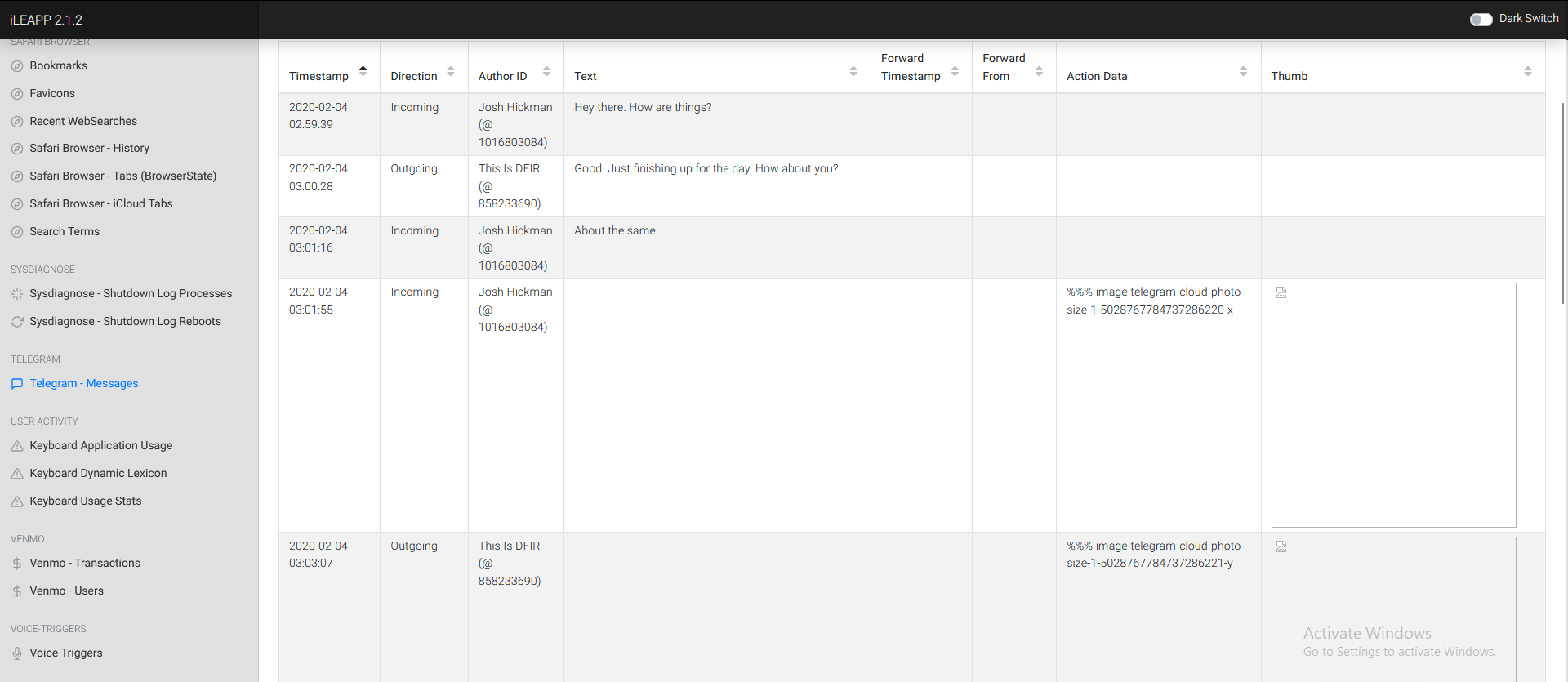Click the Bookmarks compass icon
1568x682 pixels.
tap(17, 66)
